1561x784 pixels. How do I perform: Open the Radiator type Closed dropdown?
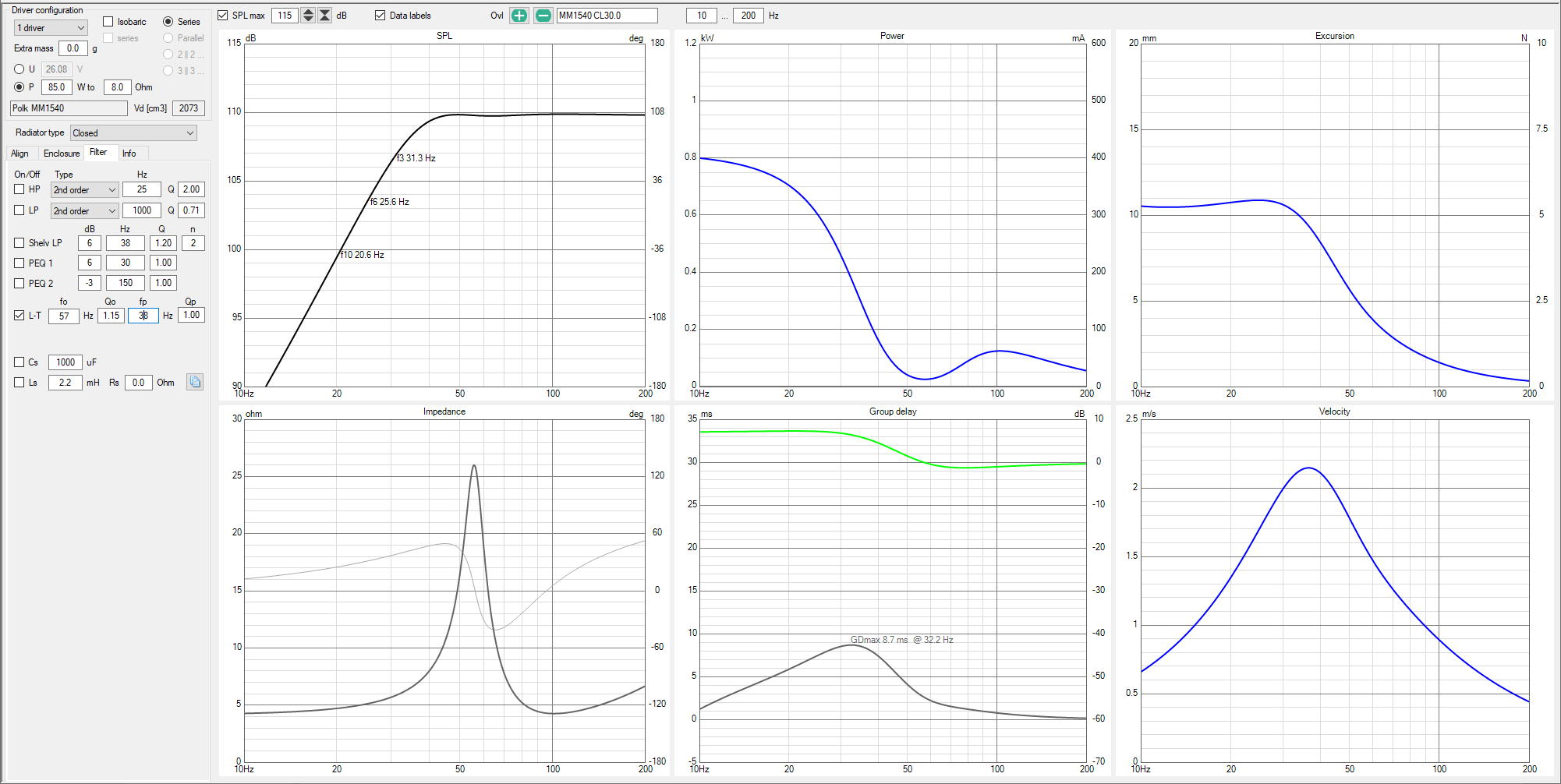pos(133,133)
